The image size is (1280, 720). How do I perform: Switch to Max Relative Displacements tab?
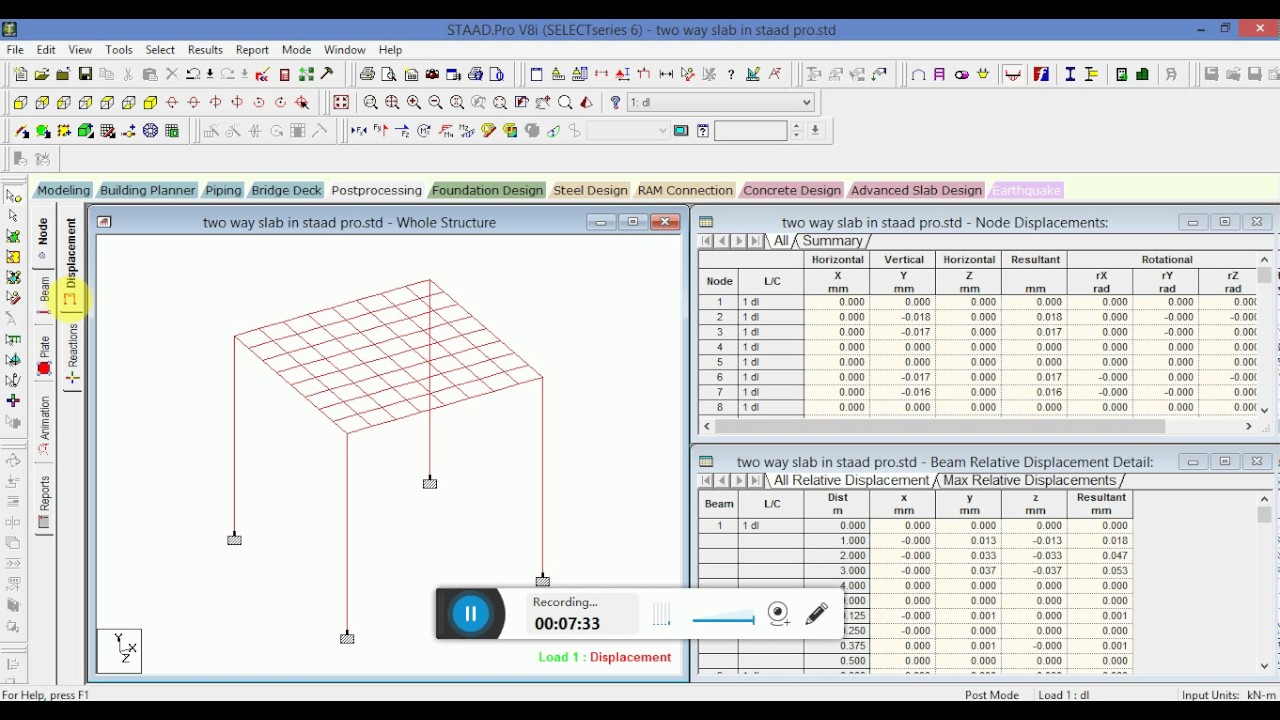point(1029,480)
